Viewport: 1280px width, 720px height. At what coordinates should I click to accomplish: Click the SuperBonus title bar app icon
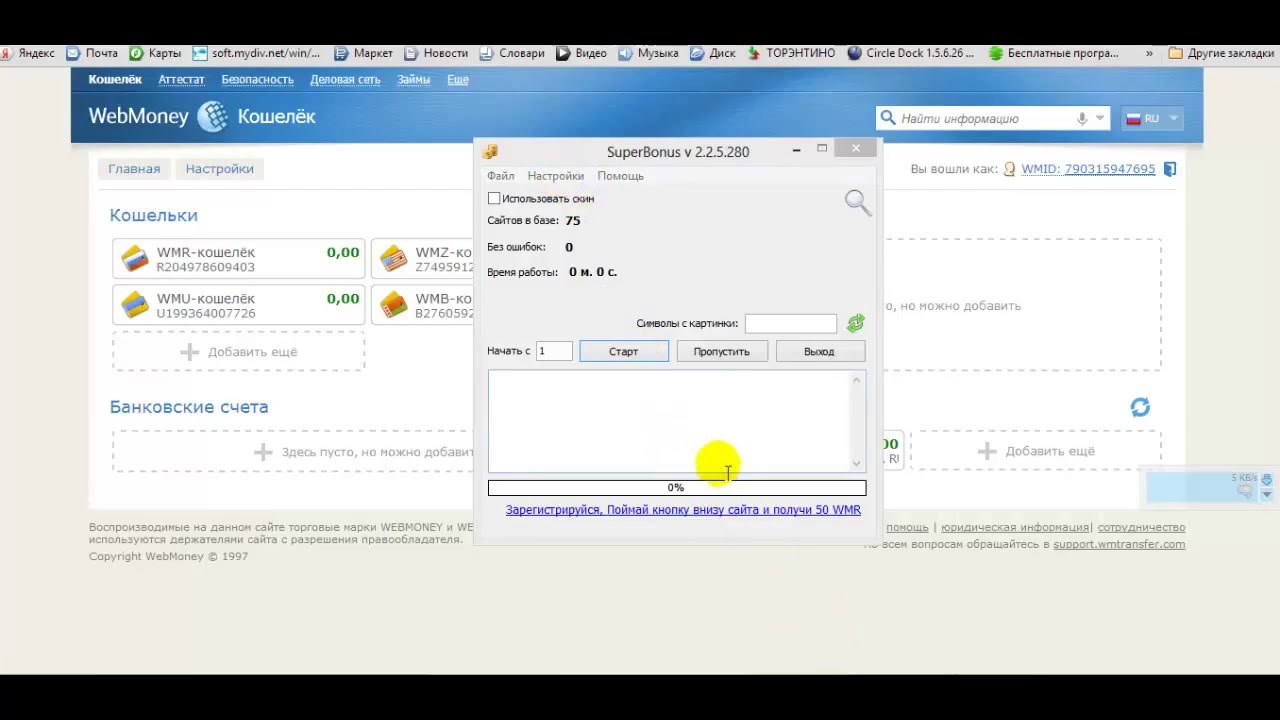point(490,152)
